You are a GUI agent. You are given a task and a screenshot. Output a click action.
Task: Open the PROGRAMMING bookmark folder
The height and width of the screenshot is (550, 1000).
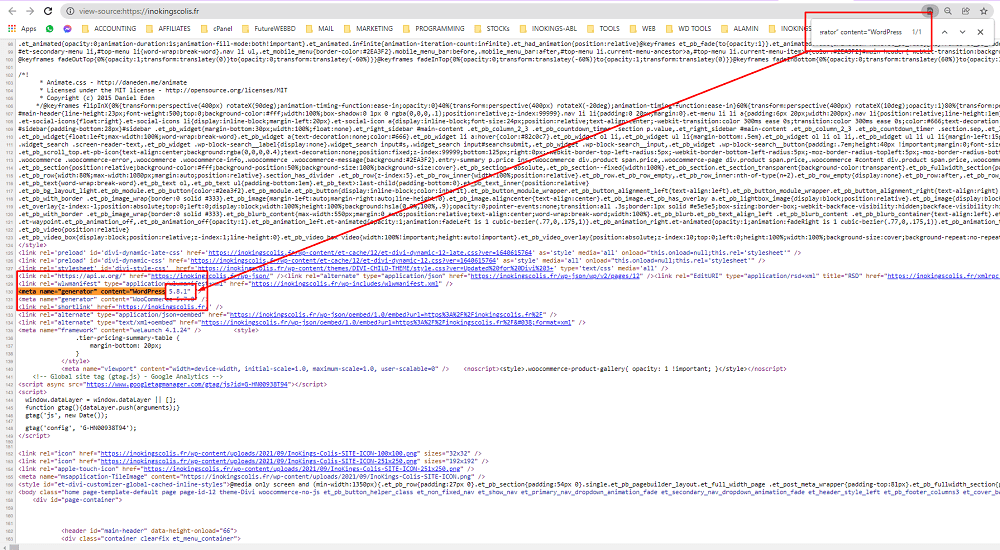tap(434, 29)
